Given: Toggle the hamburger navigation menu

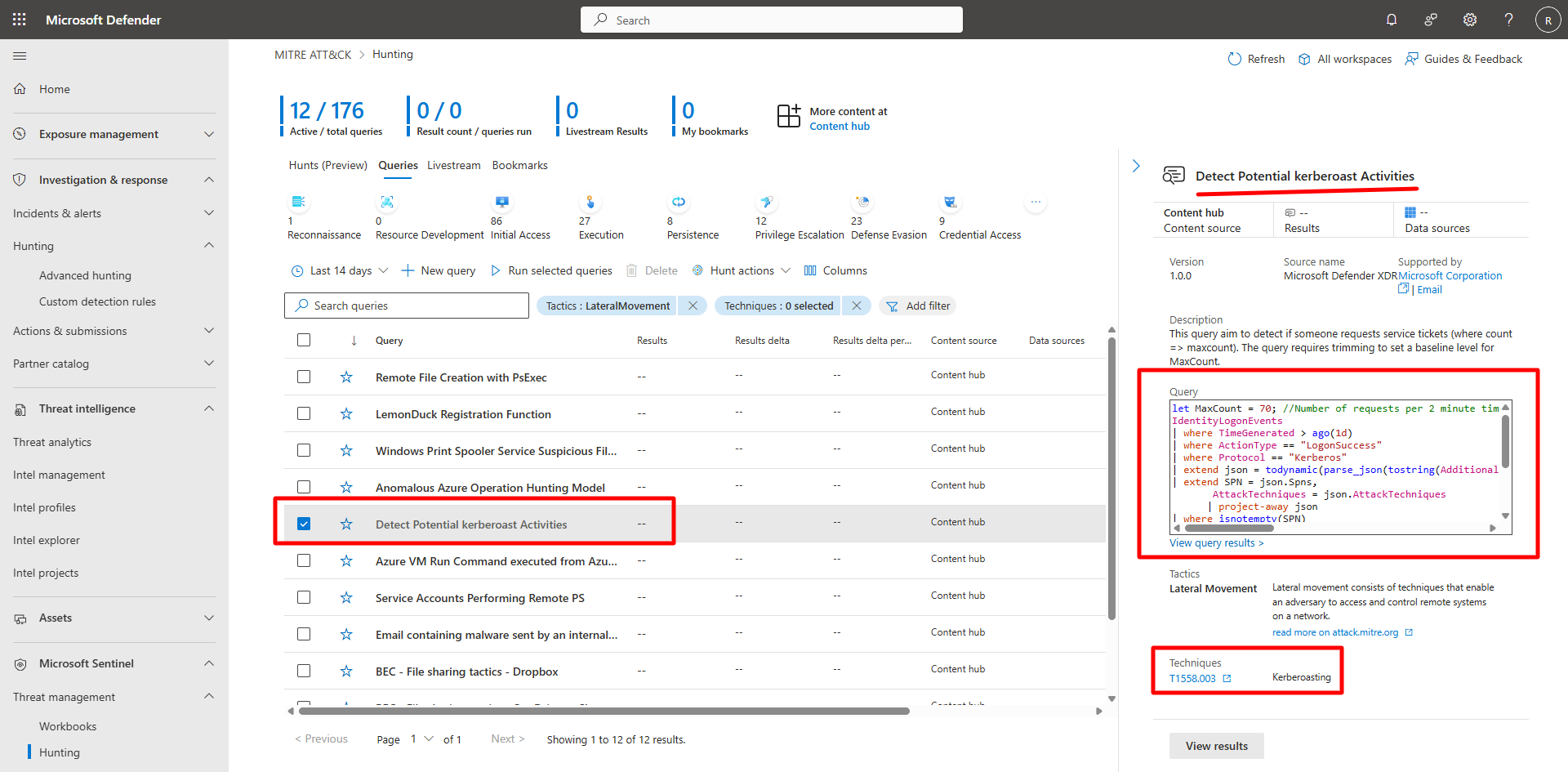Looking at the screenshot, I should coord(20,56).
